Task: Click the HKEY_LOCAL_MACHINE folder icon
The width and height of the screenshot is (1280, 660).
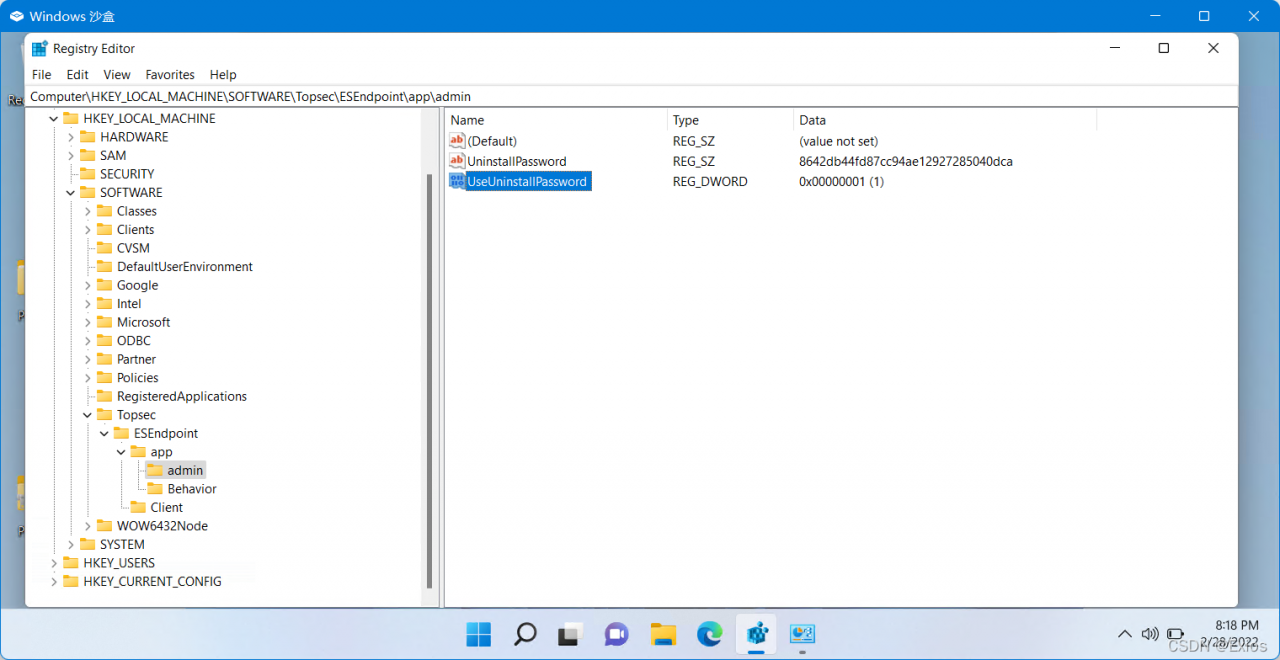Action: (71, 118)
